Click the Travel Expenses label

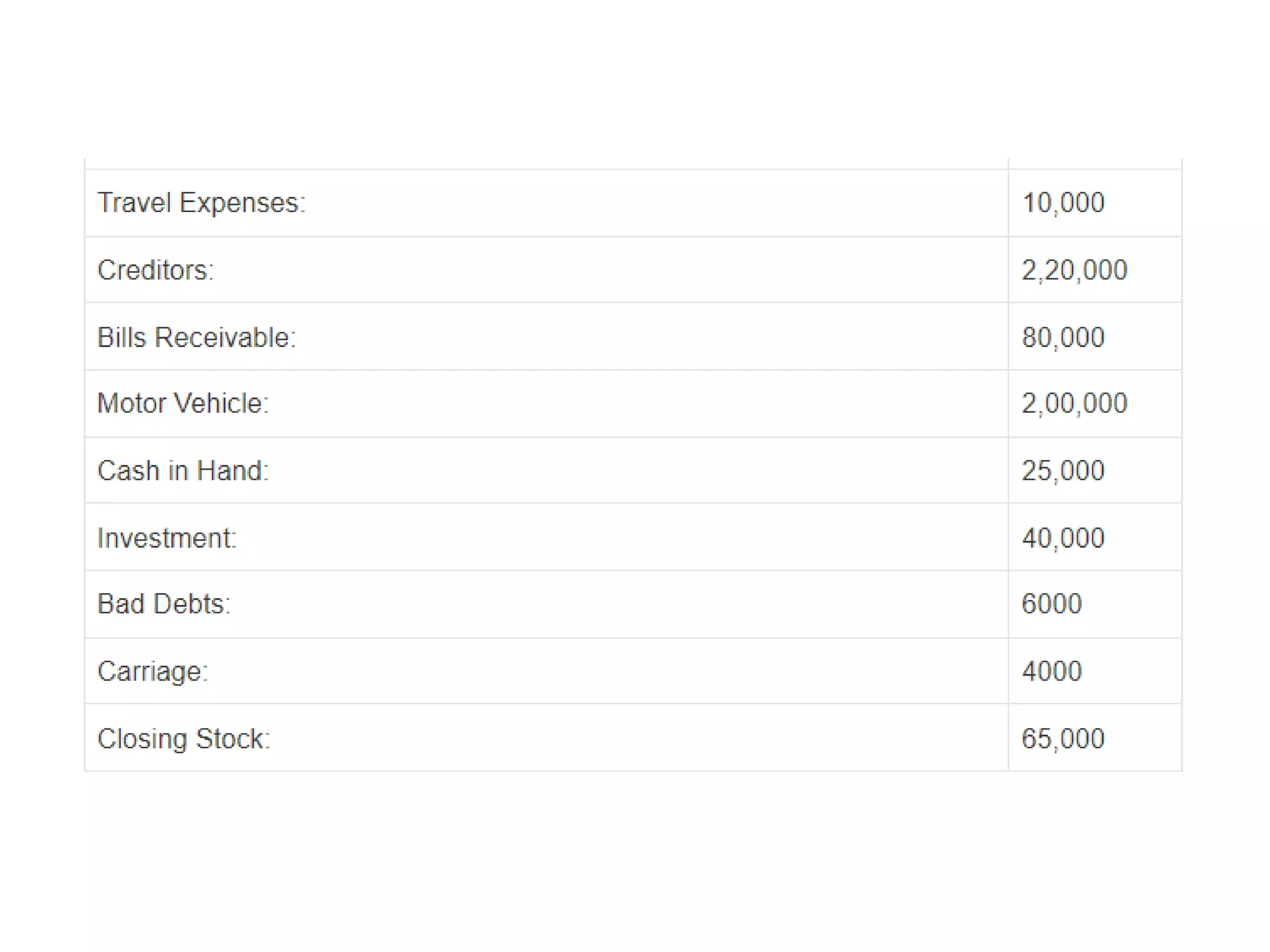202,203
